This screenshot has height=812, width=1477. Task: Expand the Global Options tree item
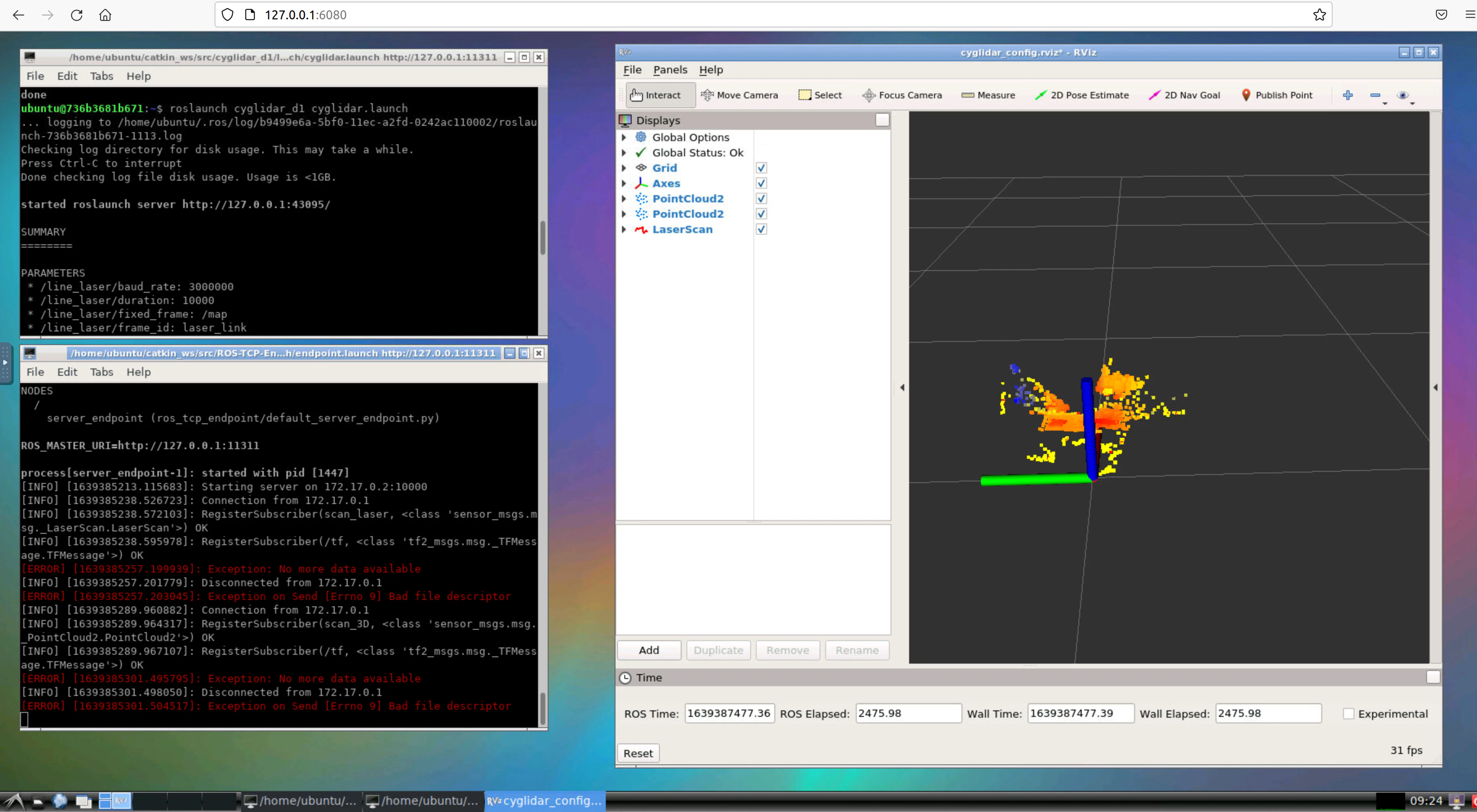(x=624, y=137)
